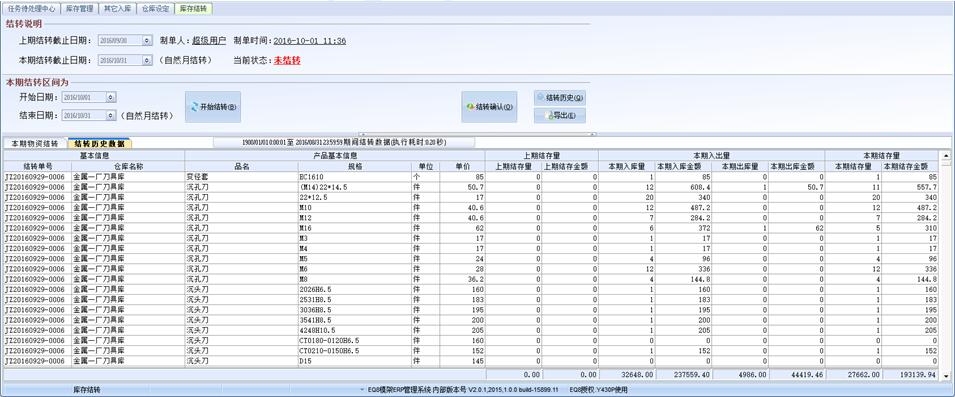Click the 4248H10.5 spec cell

354,330
